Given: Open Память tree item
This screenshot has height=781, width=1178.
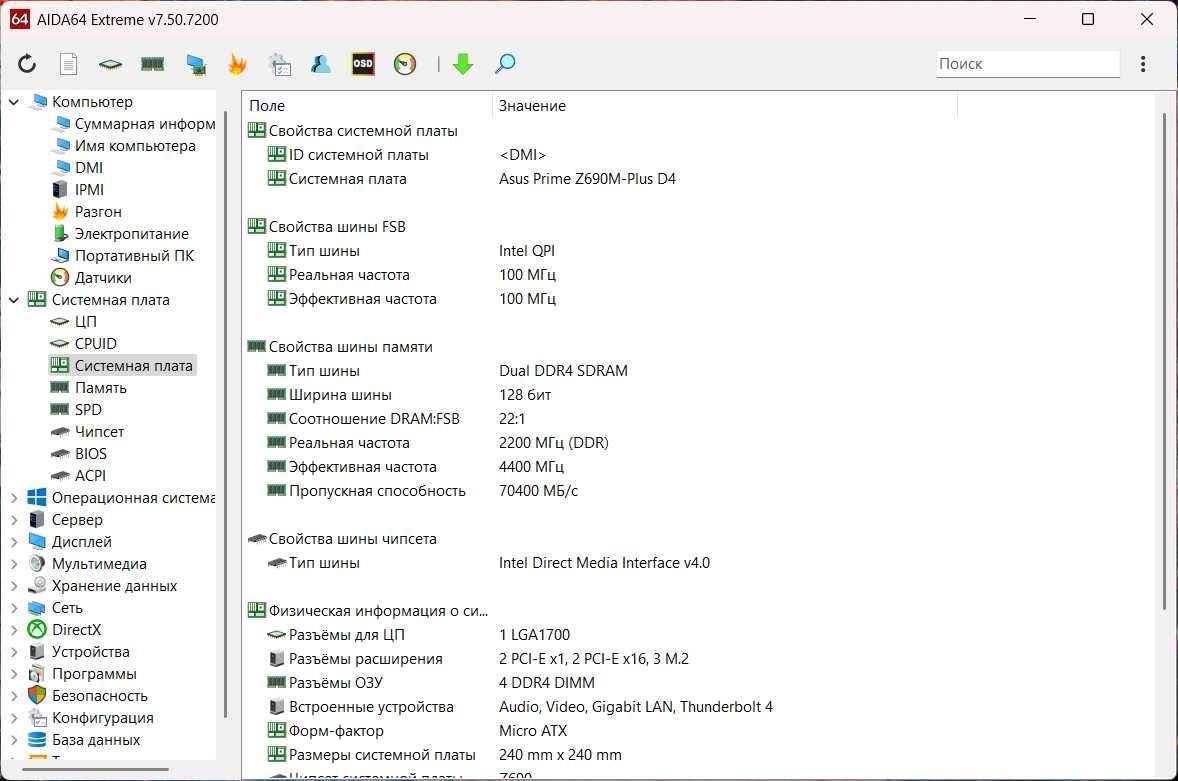Looking at the screenshot, I should [x=101, y=387].
